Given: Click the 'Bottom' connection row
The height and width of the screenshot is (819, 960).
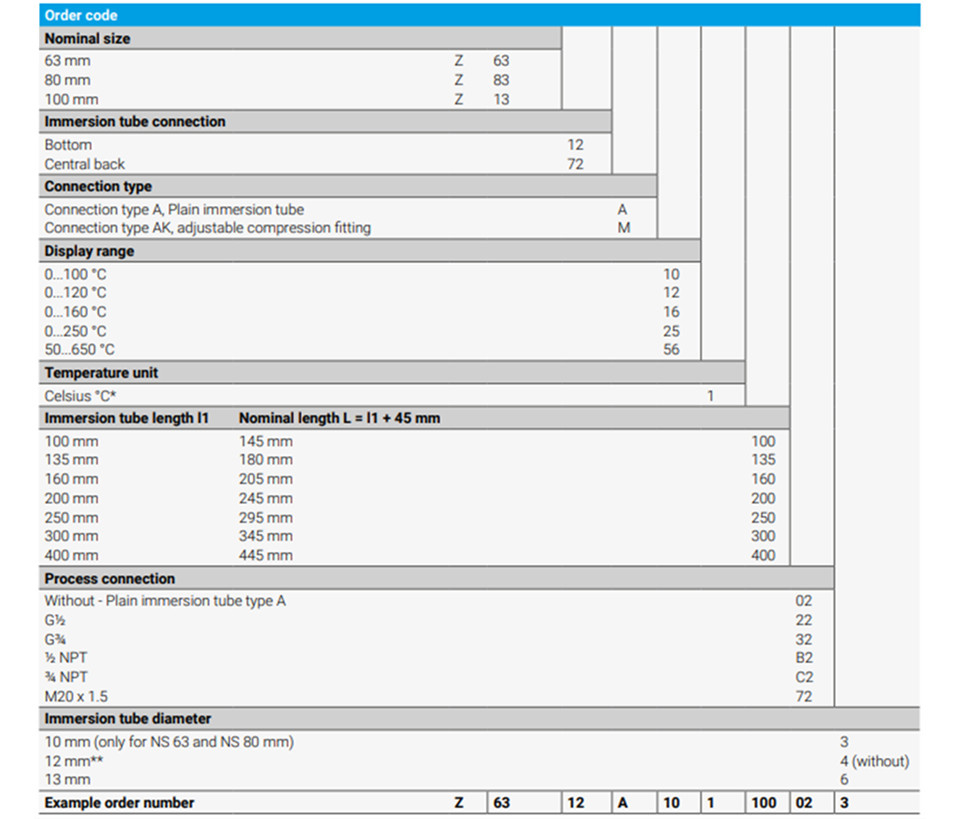Looking at the screenshot, I should (x=68, y=145).
